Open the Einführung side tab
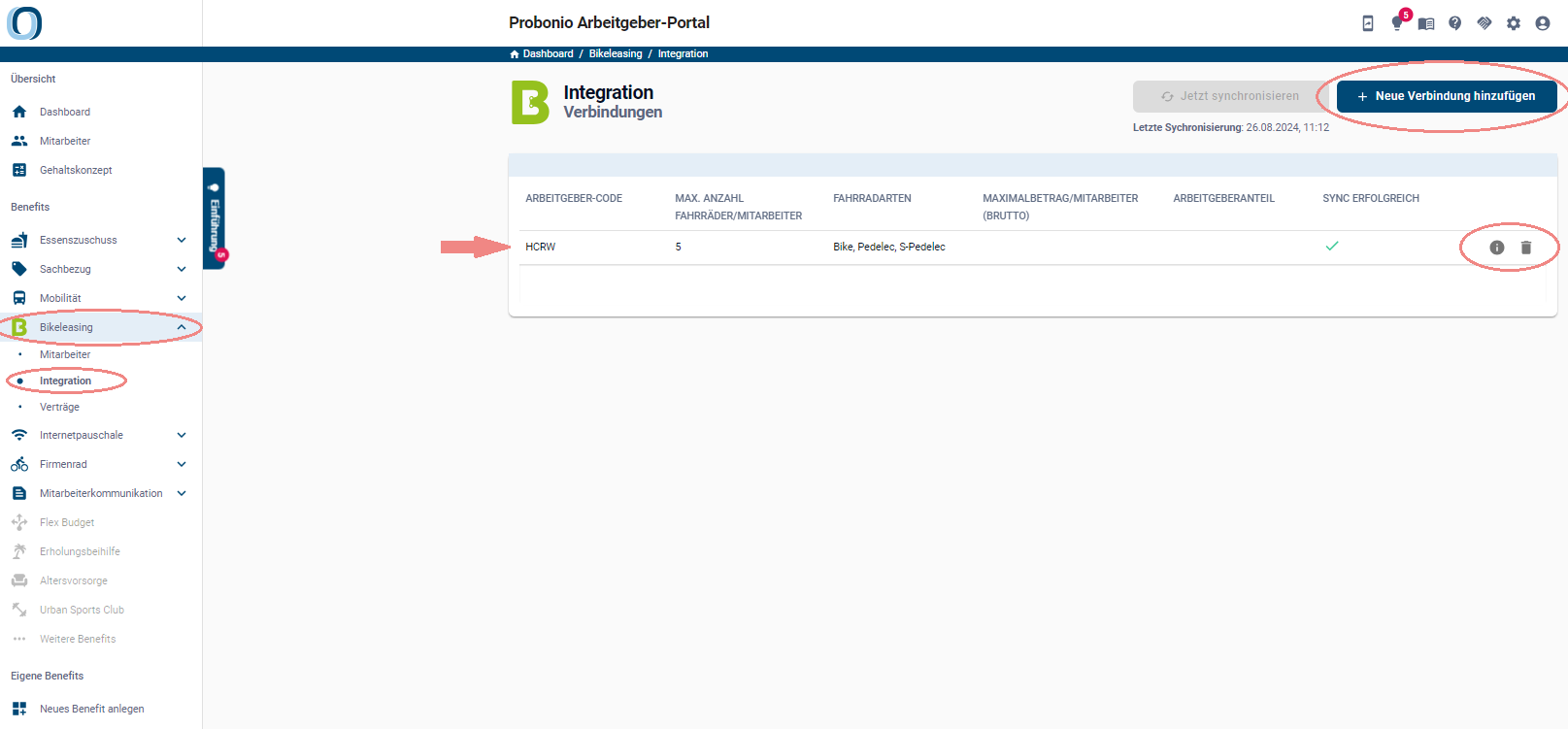The height and width of the screenshot is (729, 1568). [x=215, y=218]
